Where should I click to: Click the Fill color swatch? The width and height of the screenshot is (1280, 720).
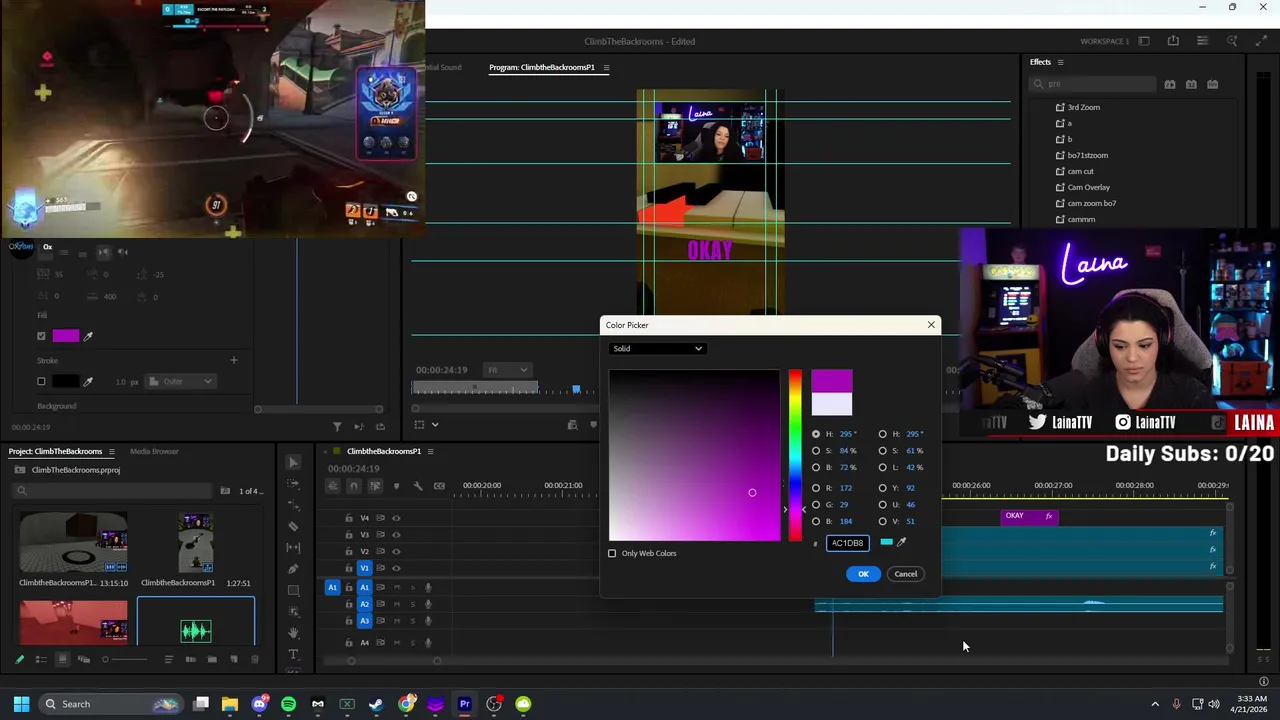coord(66,336)
